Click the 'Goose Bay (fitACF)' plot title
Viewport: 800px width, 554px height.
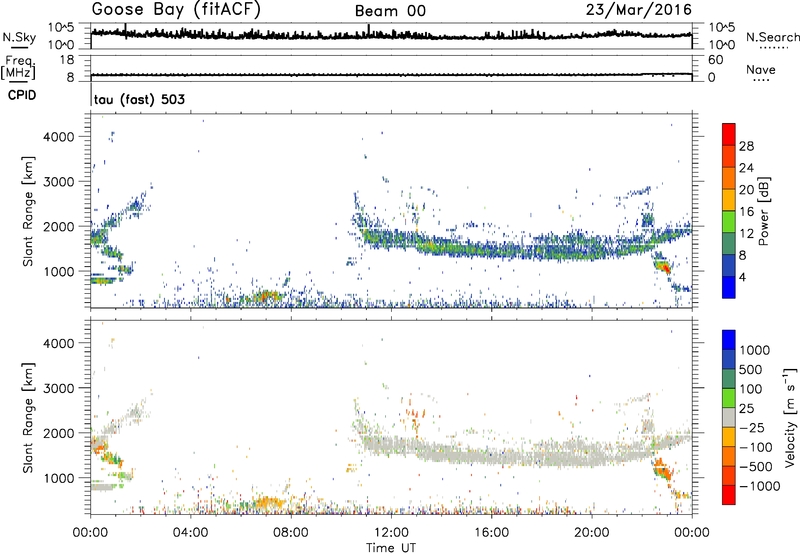pyautogui.click(x=176, y=10)
